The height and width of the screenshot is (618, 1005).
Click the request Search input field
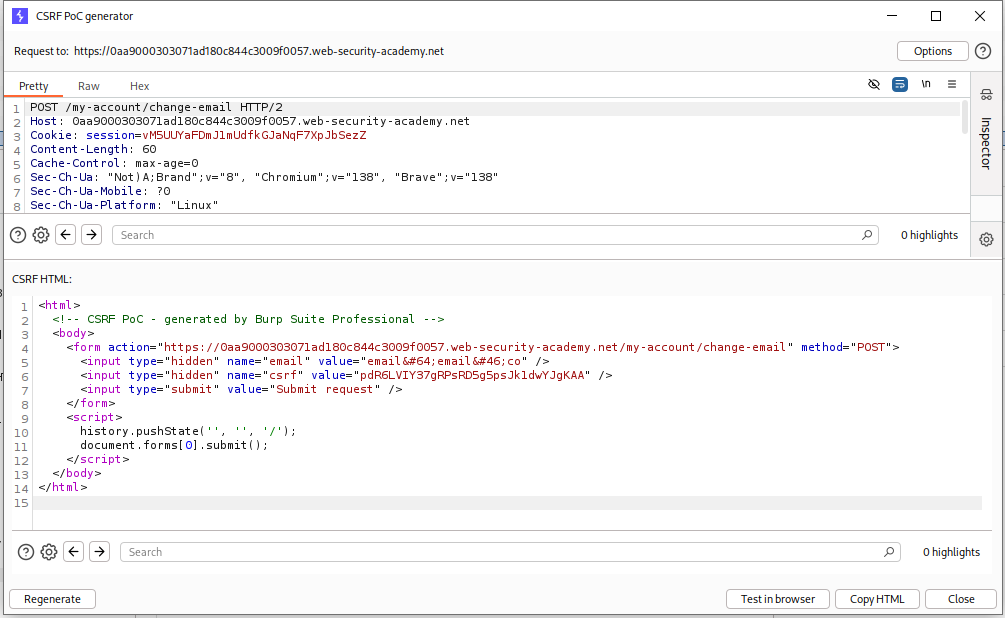[x=495, y=235]
